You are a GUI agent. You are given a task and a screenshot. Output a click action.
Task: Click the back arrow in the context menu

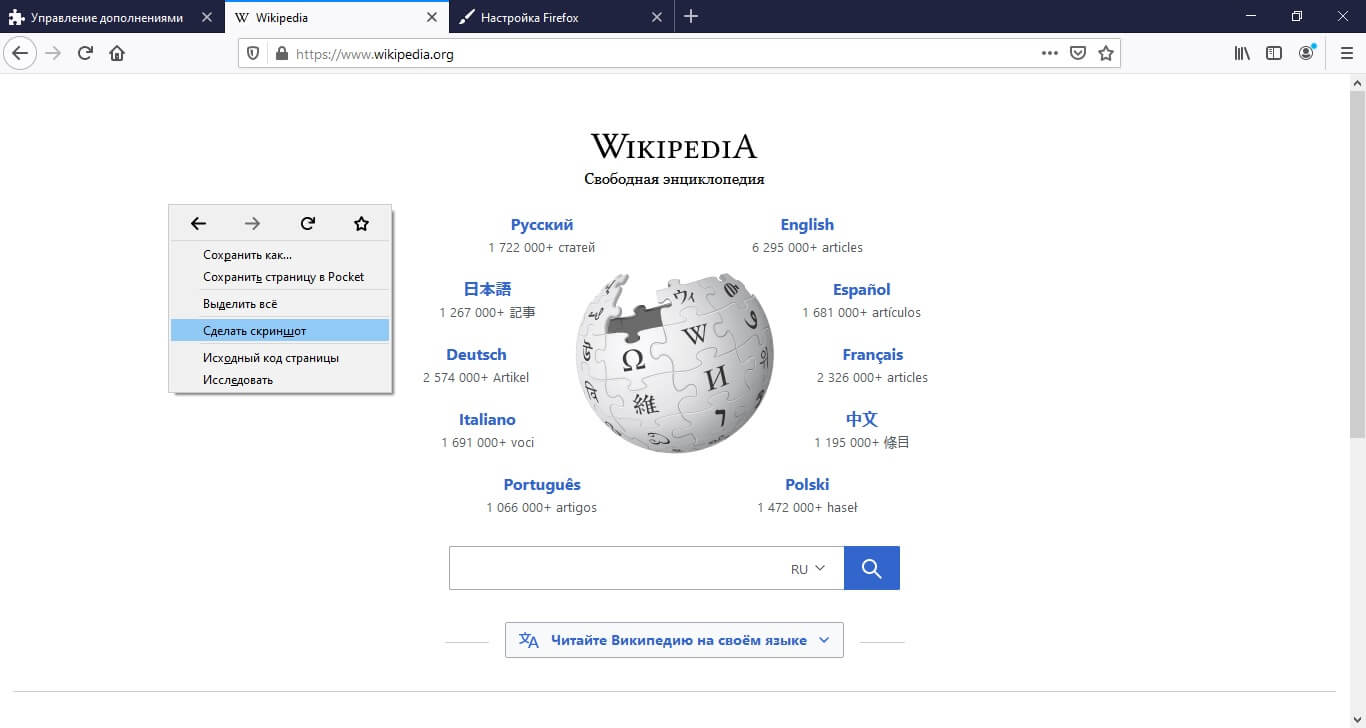click(198, 223)
